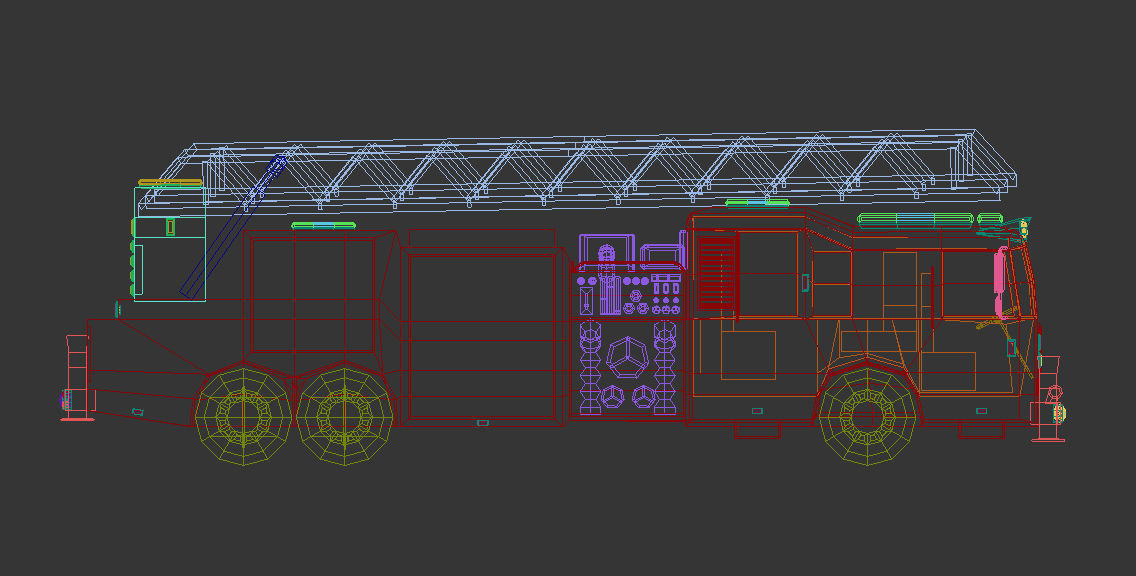This screenshot has height=576, width=1136.
Task: Select the light-blue aerial ladder wireframe
Action: (577, 171)
